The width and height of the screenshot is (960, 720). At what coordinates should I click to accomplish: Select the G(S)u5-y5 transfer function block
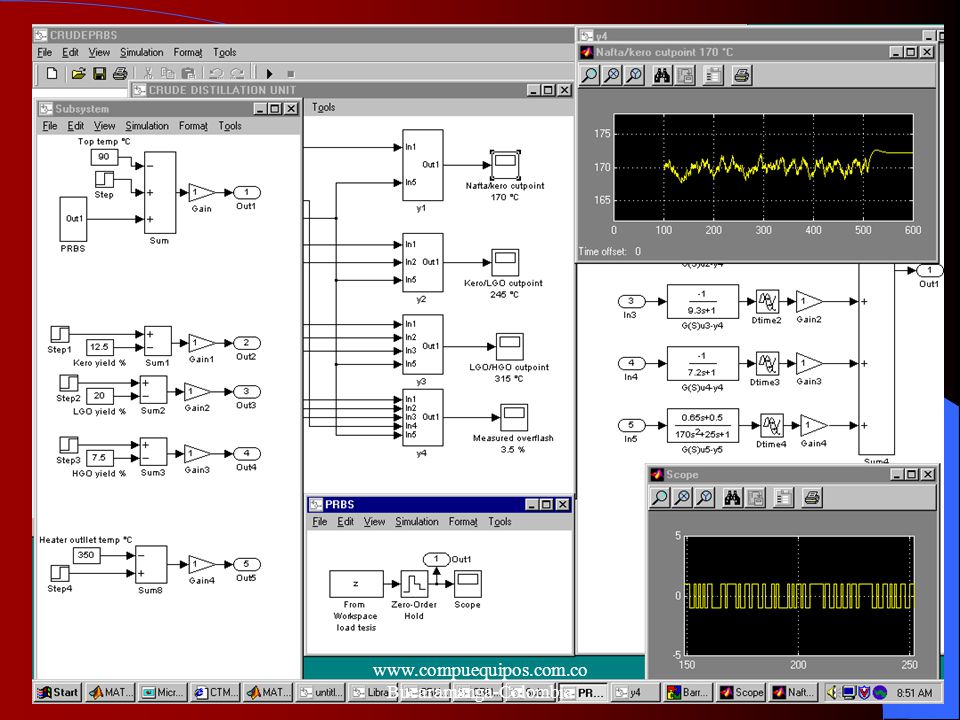[702, 426]
